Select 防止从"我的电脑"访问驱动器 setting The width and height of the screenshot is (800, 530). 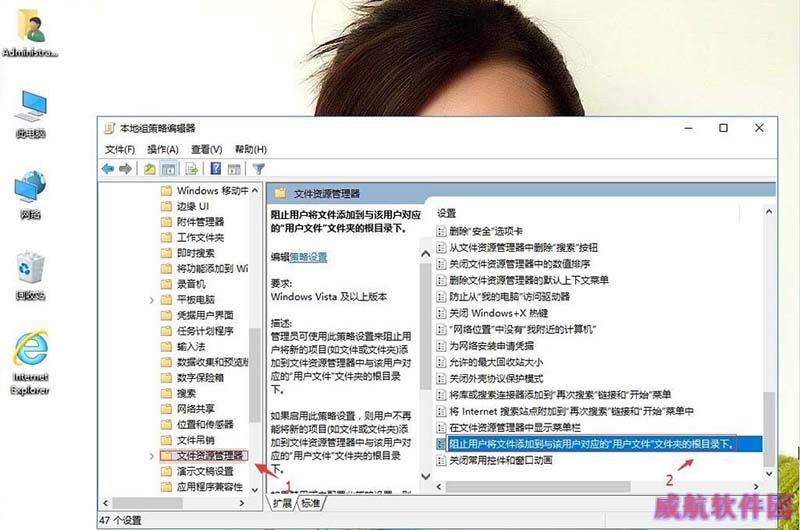(509, 297)
